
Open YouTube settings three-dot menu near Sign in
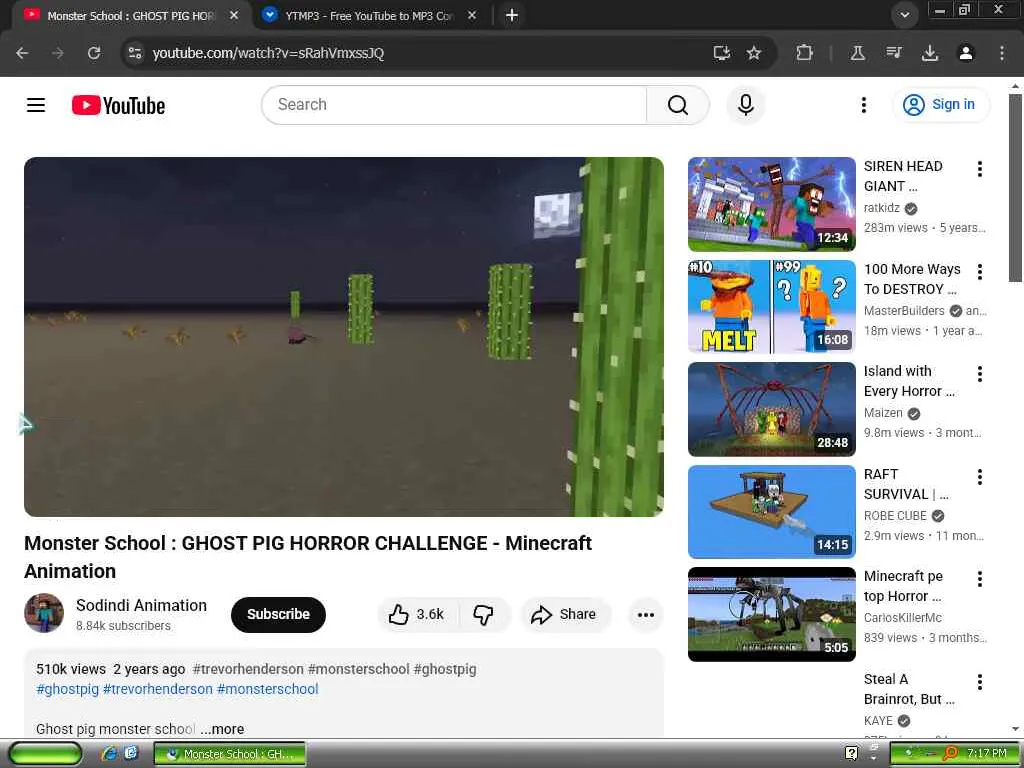tap(863, 104)
